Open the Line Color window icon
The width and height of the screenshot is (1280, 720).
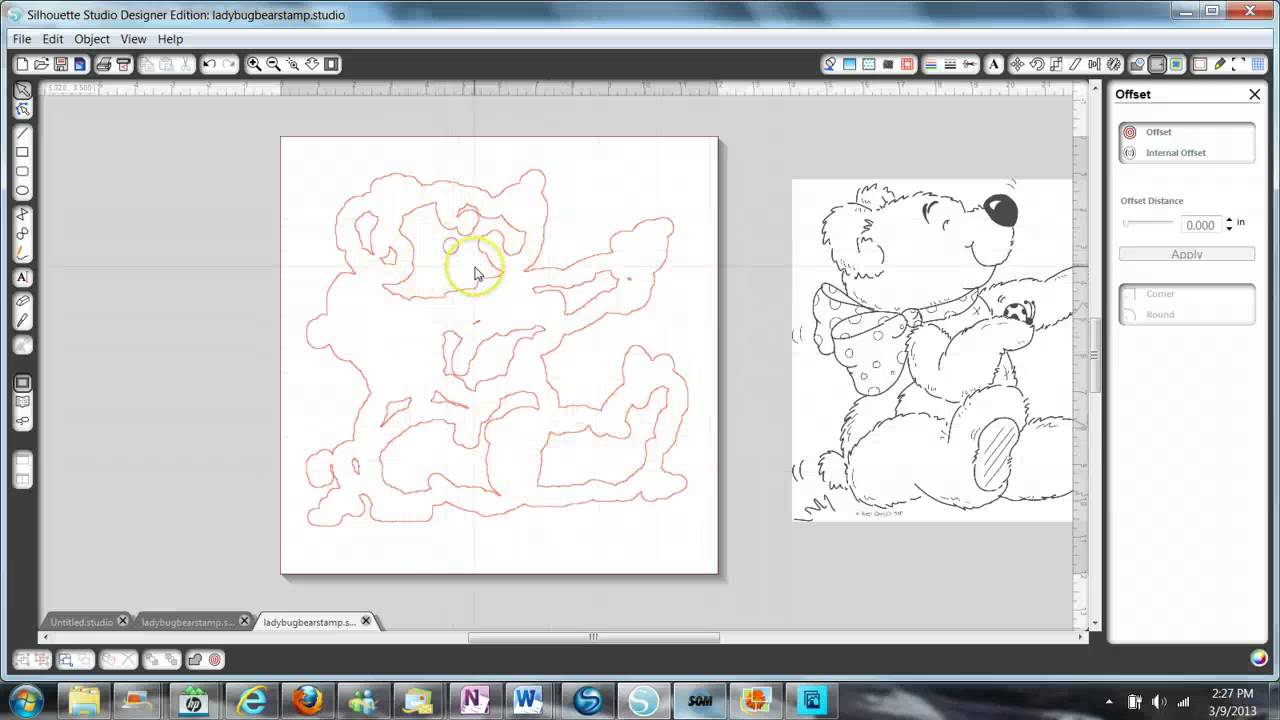pos(931,64)
